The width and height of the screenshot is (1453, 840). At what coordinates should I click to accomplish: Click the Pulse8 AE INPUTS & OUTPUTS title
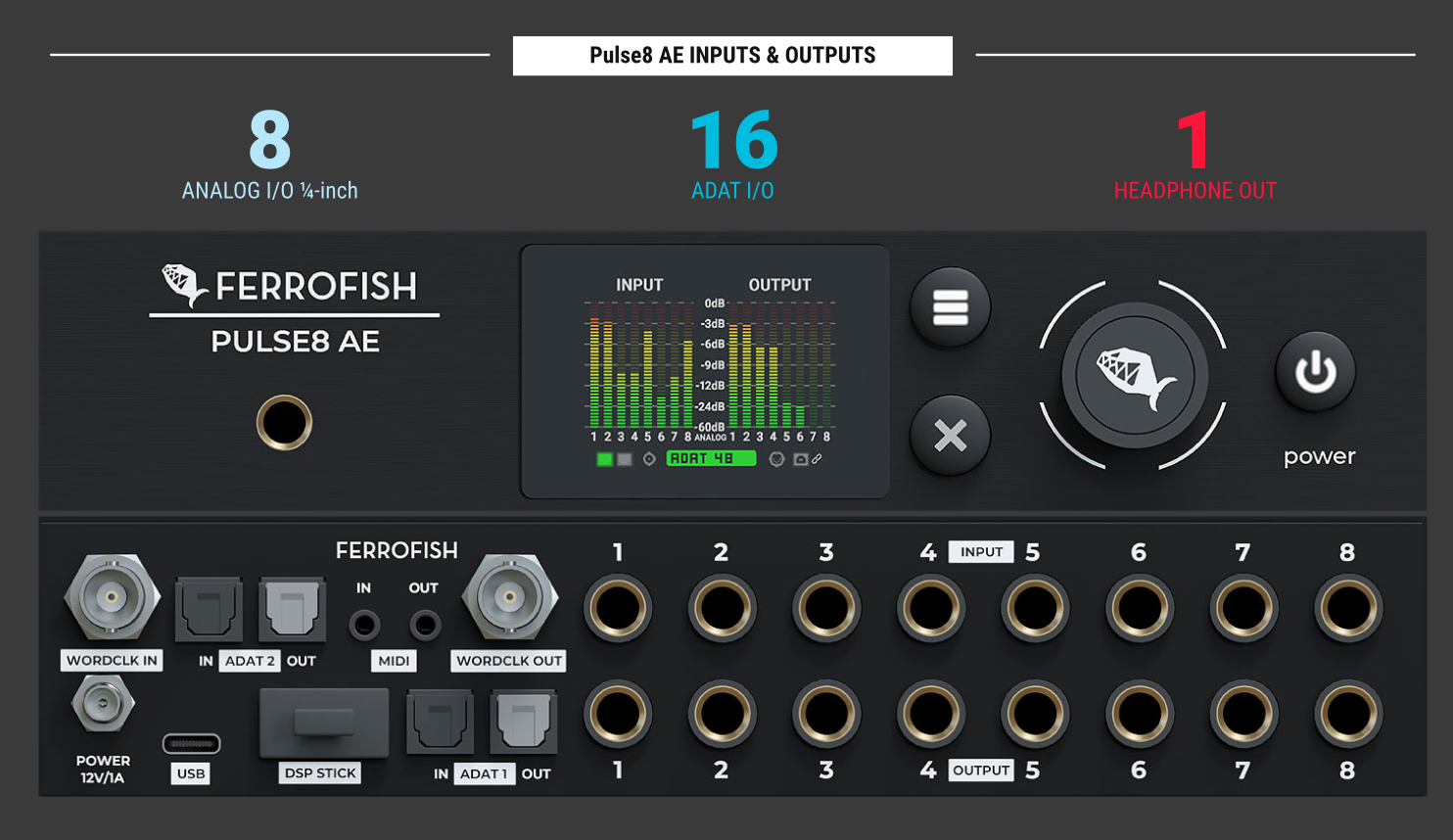click(732, 56)
